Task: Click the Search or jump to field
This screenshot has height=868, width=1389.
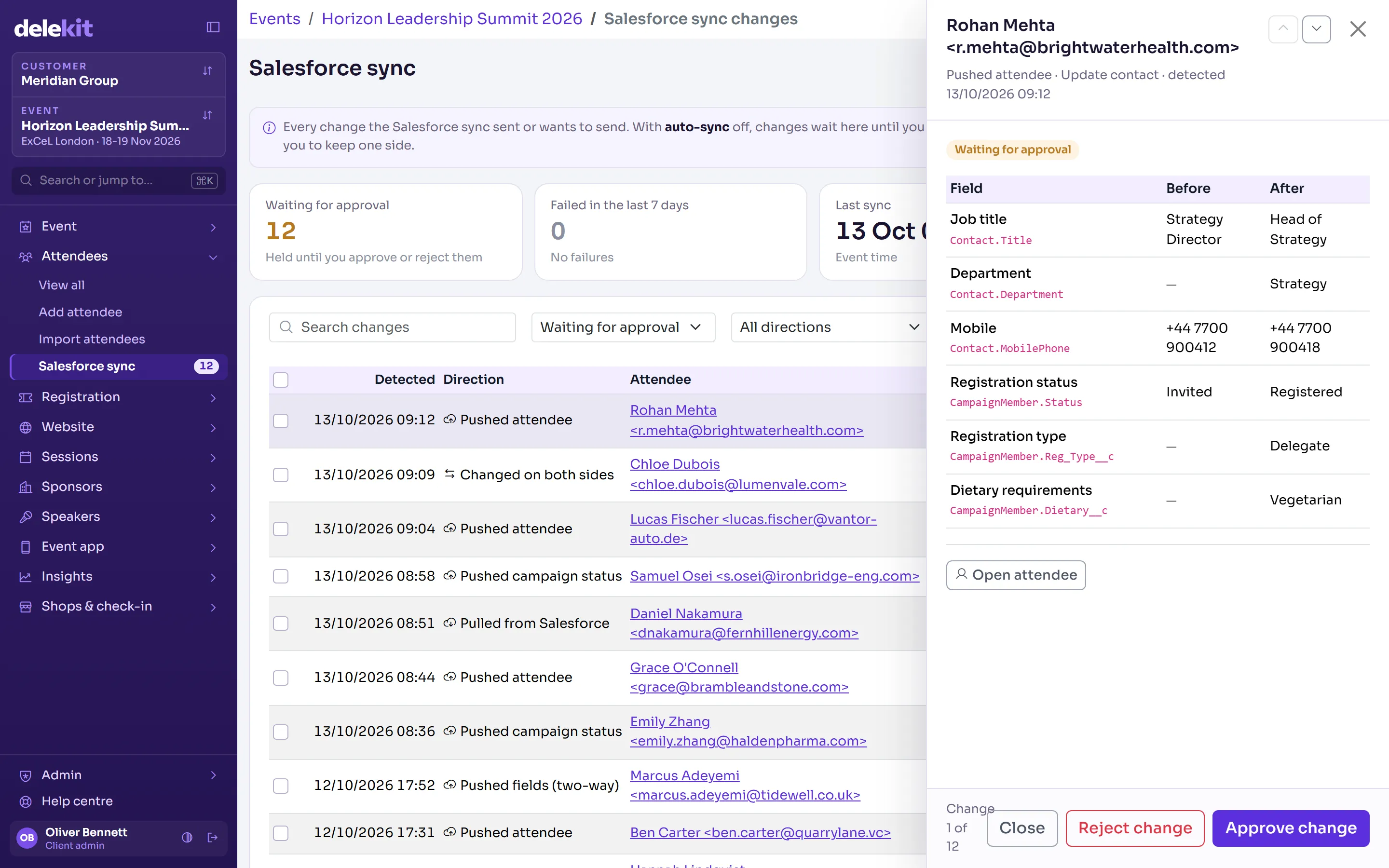Action: (119, 181)
